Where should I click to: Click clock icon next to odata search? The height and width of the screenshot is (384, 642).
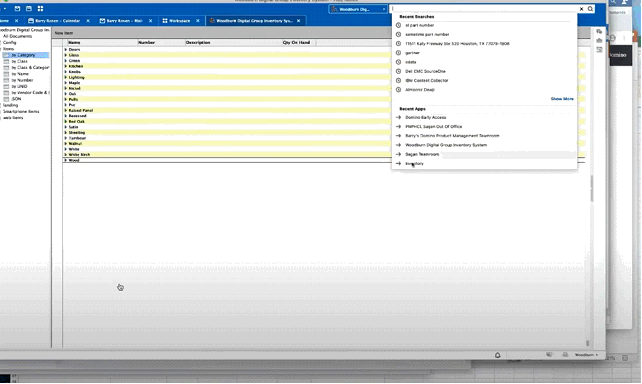[x=398, y=62]
